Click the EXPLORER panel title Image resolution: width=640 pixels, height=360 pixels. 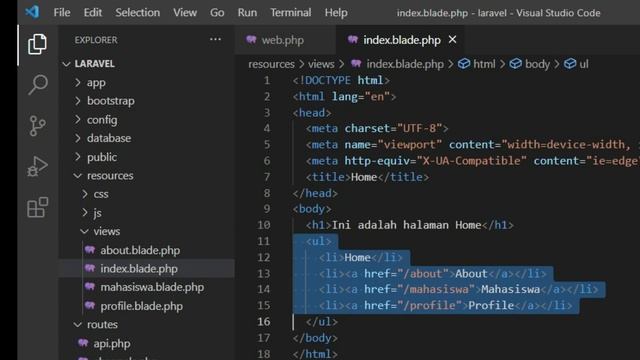coord(96,40)
